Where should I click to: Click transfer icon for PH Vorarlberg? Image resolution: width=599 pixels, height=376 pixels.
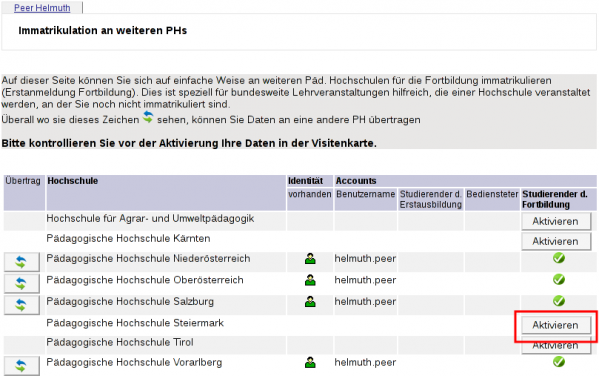coord(22,366)
